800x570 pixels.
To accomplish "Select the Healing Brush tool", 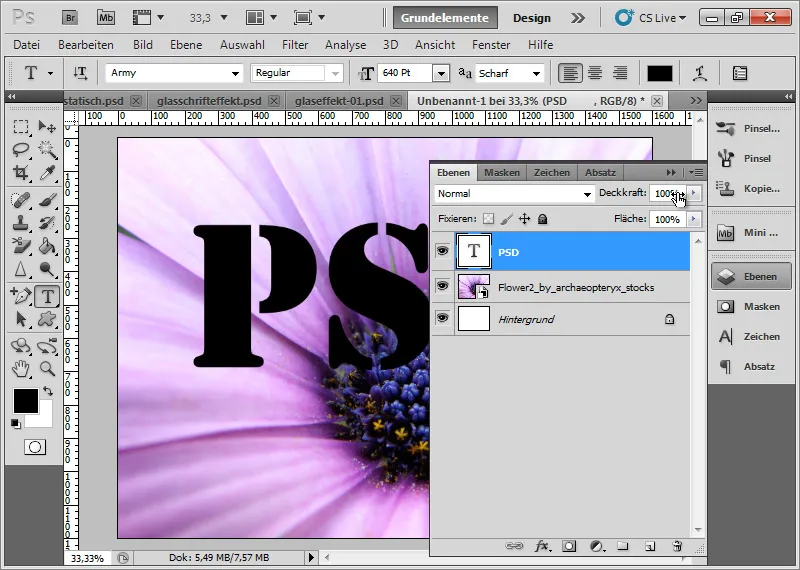I will [x=21, y=200].
